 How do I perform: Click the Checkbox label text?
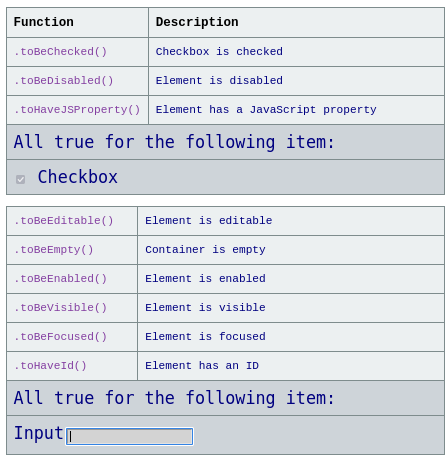[77, 177]
